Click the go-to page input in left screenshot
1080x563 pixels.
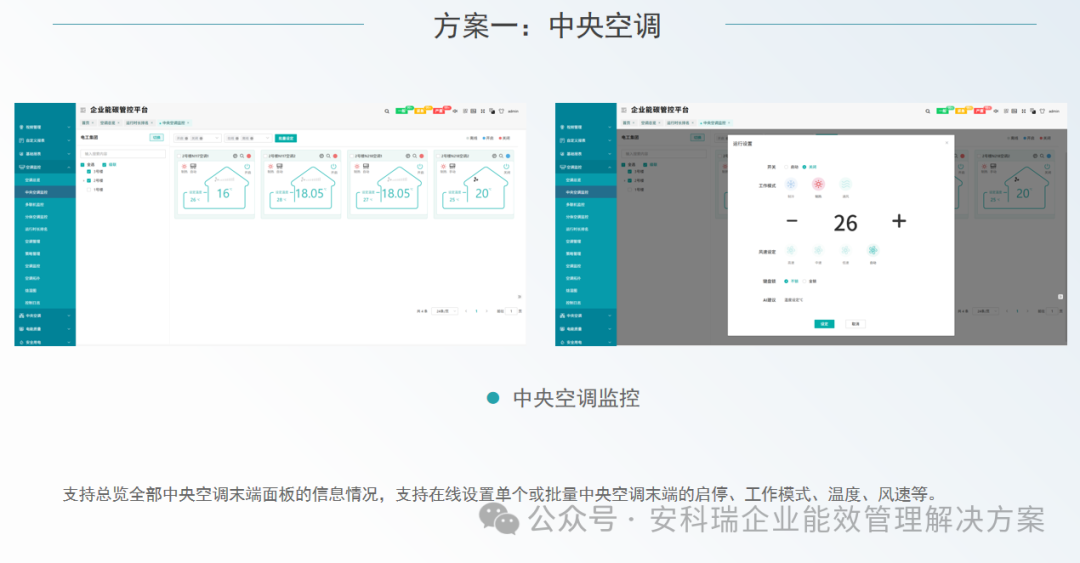click(511, 311)
